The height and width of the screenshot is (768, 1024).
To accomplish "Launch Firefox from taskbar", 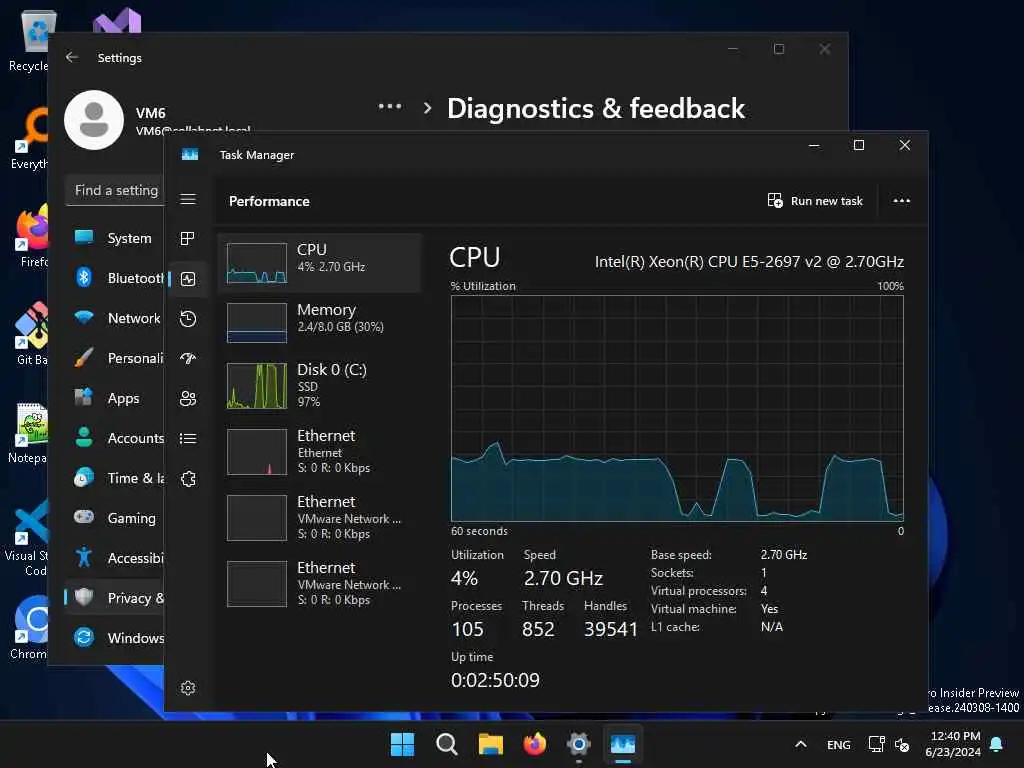I will [535, 744].
